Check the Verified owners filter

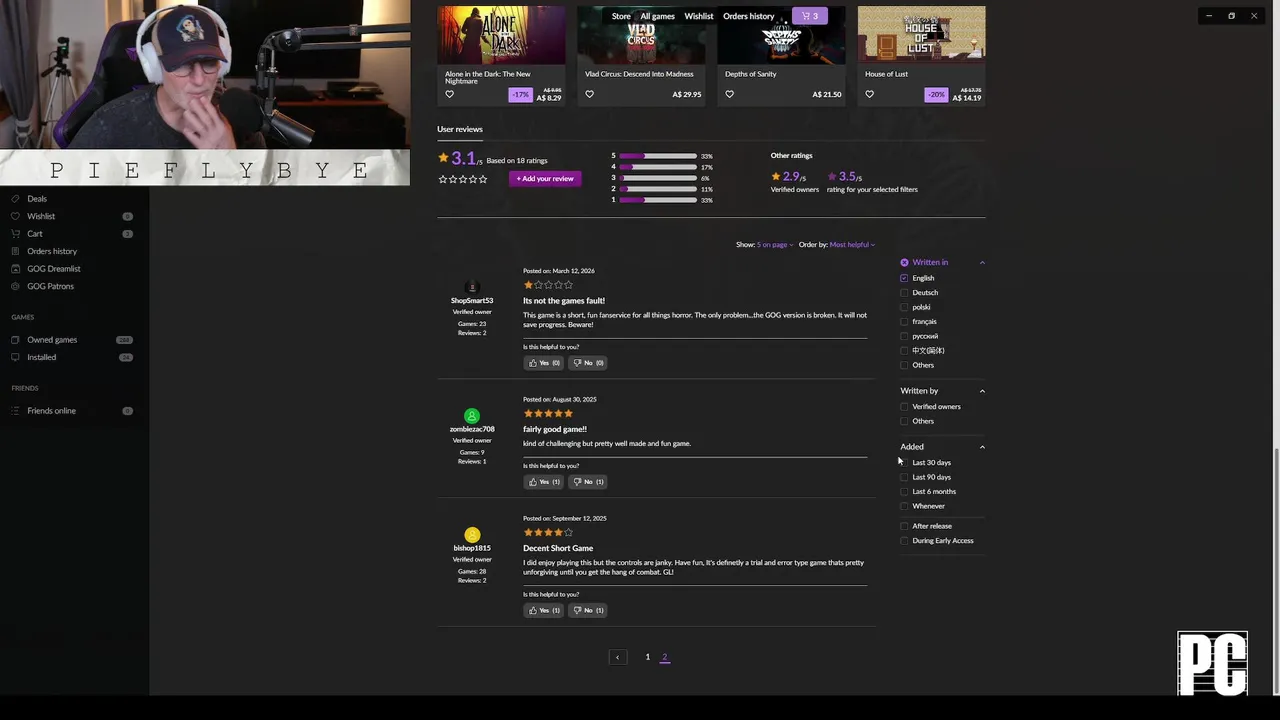pos(904,407)
